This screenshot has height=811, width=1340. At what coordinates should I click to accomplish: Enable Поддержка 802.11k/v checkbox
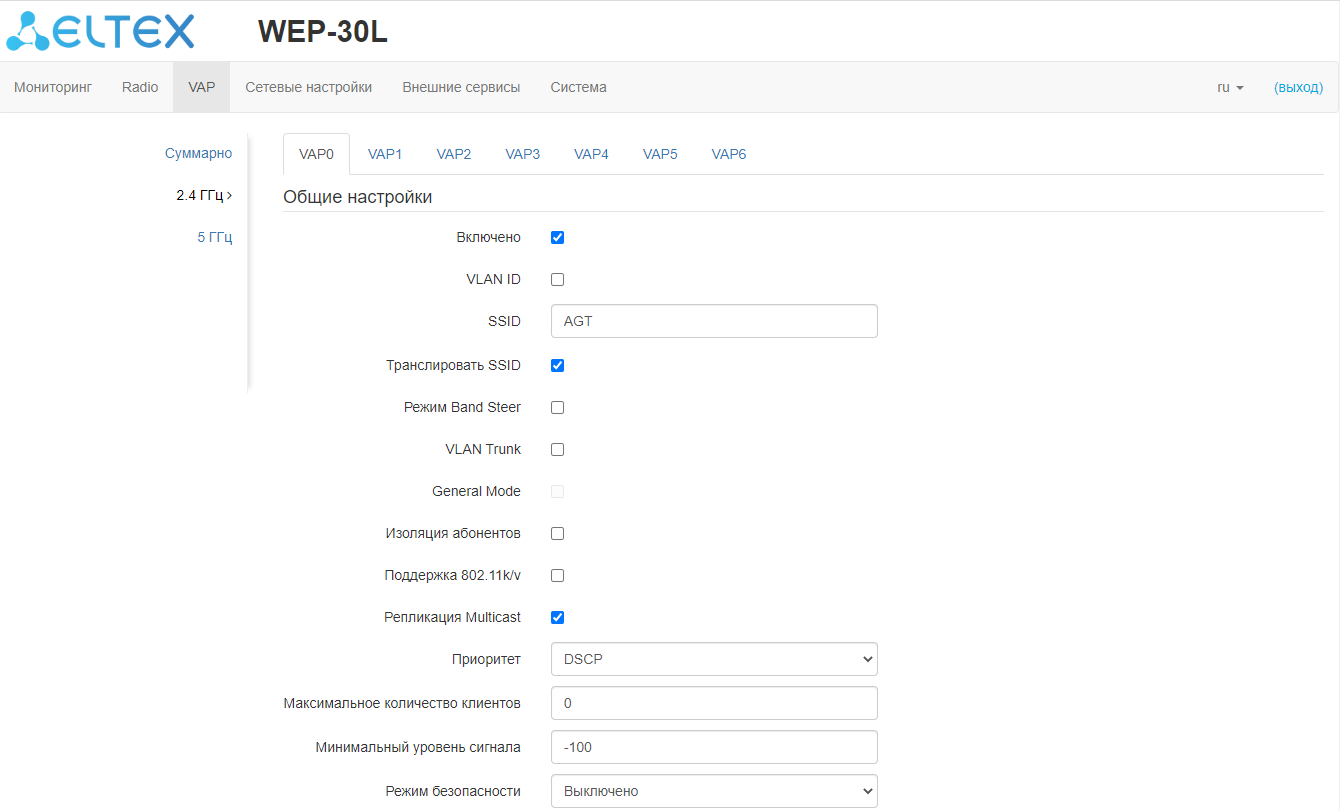click(558, 575)
